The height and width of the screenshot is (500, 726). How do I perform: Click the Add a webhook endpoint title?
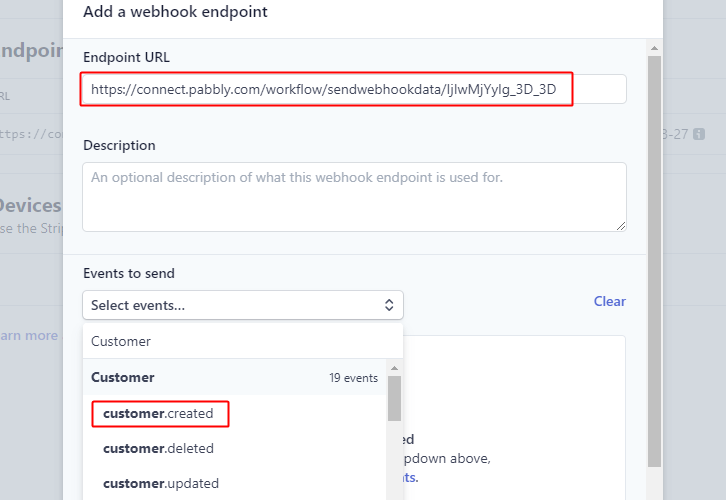coord(175,13)
